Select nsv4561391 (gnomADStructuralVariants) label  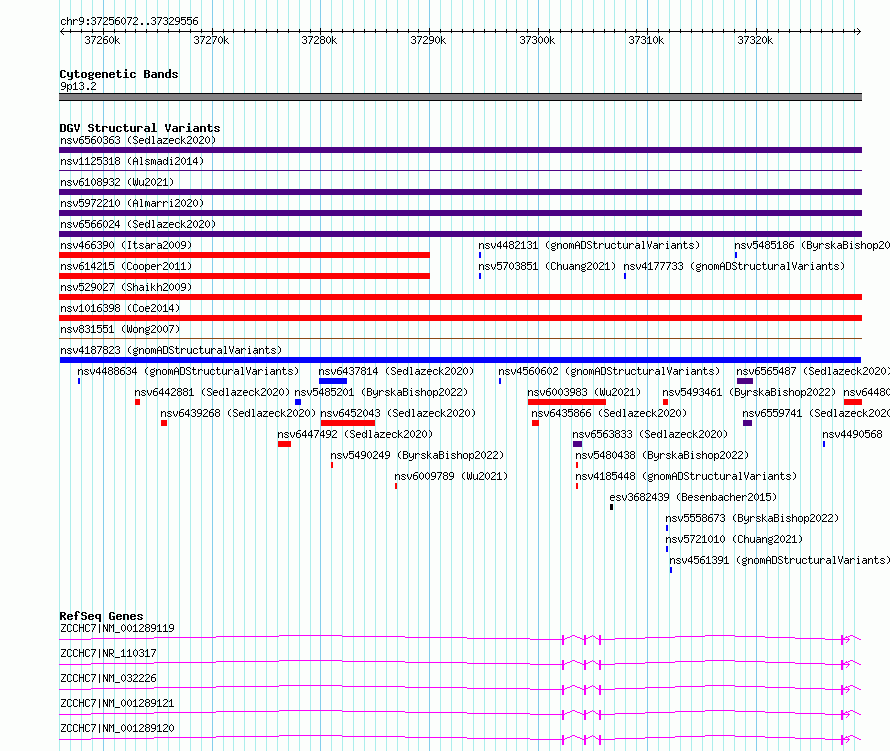[779, 560]
